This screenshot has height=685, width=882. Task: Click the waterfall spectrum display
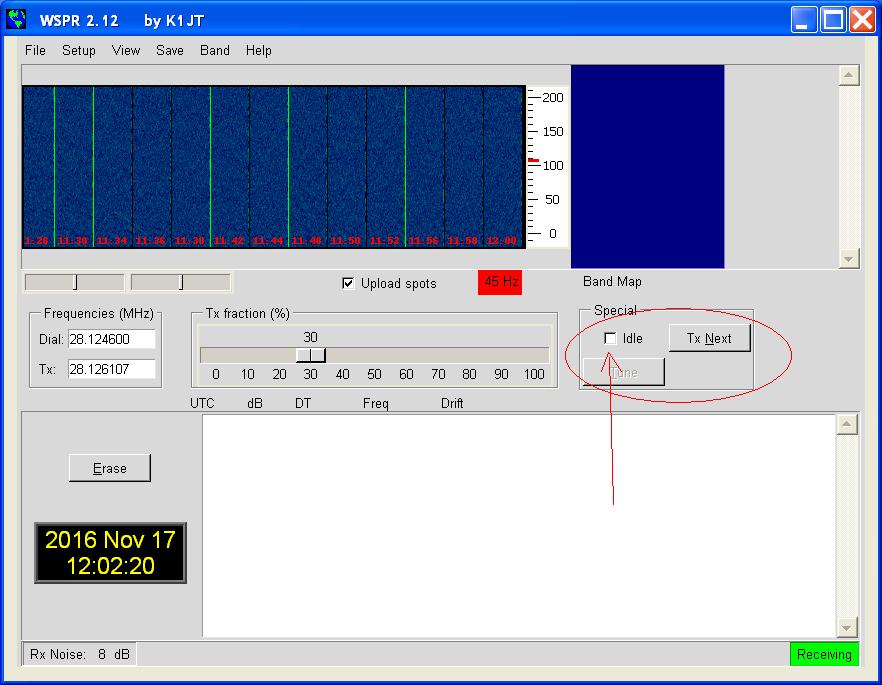tap(273, 166)
